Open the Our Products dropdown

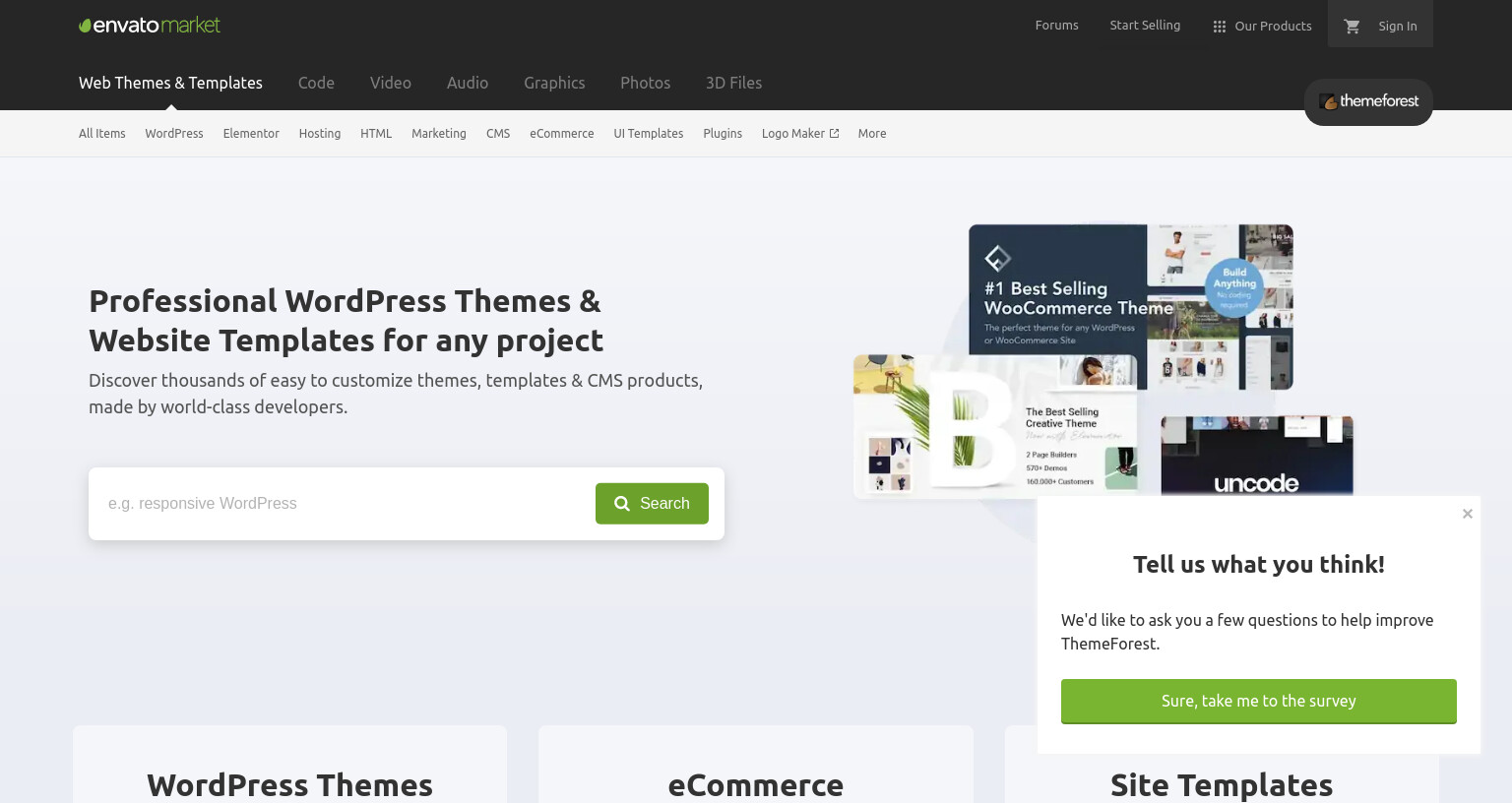(1262, 26)
